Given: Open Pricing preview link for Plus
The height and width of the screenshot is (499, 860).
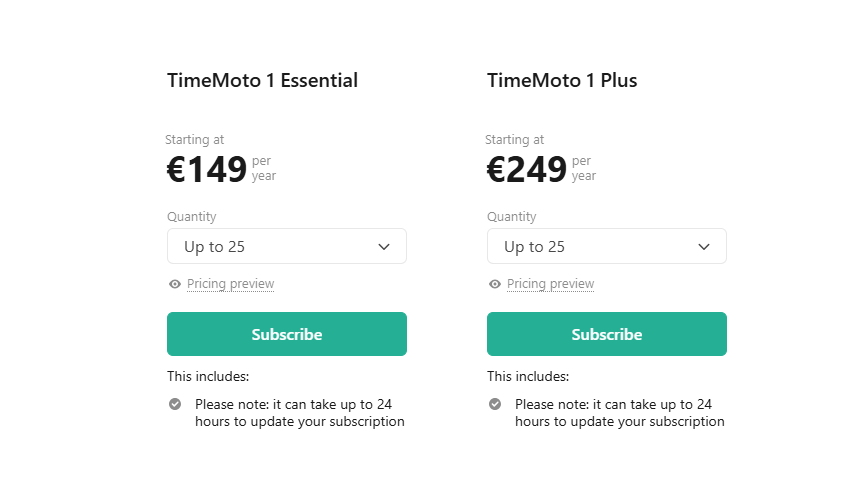Looking at the screenshot, I should pos(550,284).
